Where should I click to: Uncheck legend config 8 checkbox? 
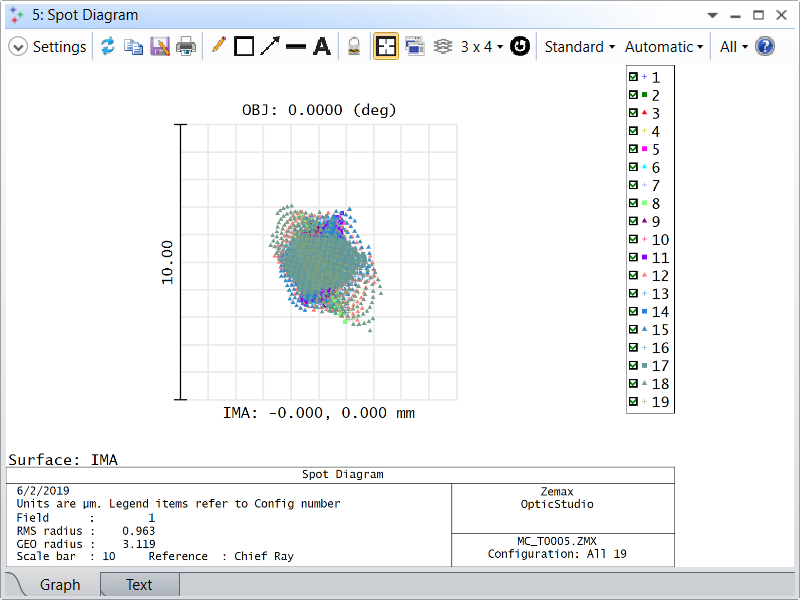click(x=633, y=203)
